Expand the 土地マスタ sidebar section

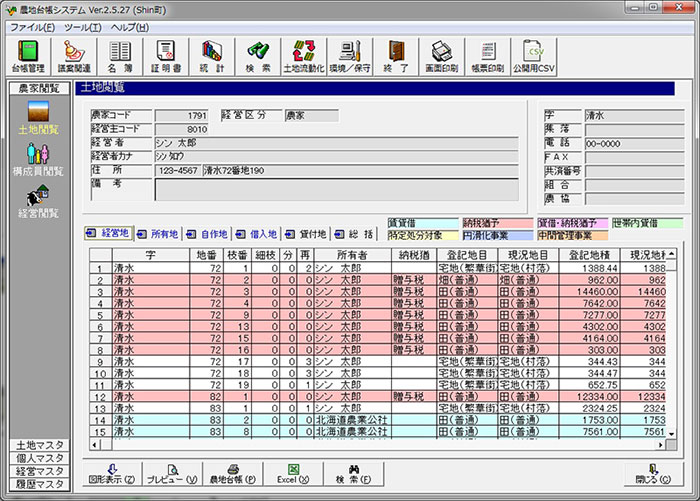pos(39,444)
